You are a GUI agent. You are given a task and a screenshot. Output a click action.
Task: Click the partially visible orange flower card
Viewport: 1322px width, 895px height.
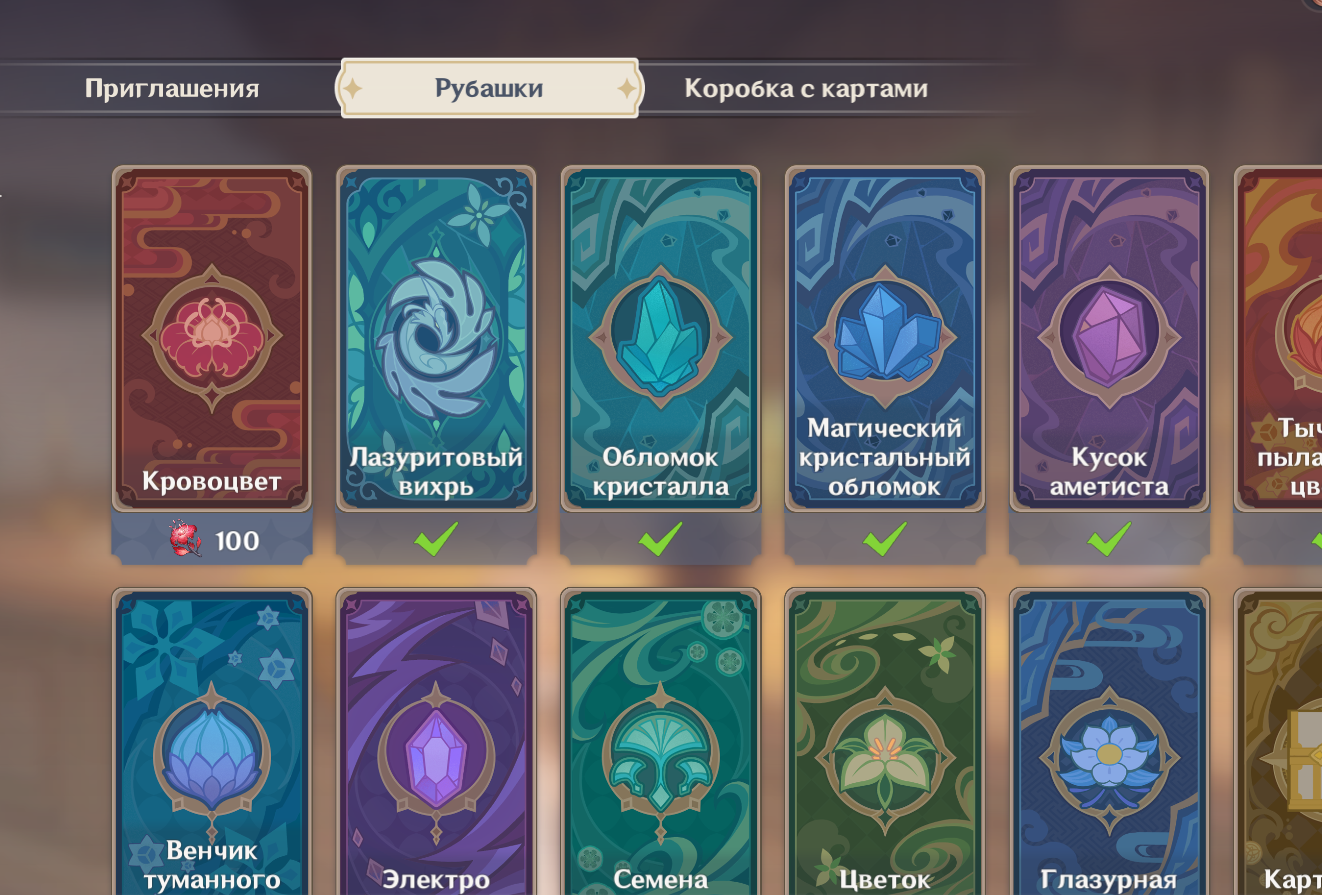pos(1278,339)
